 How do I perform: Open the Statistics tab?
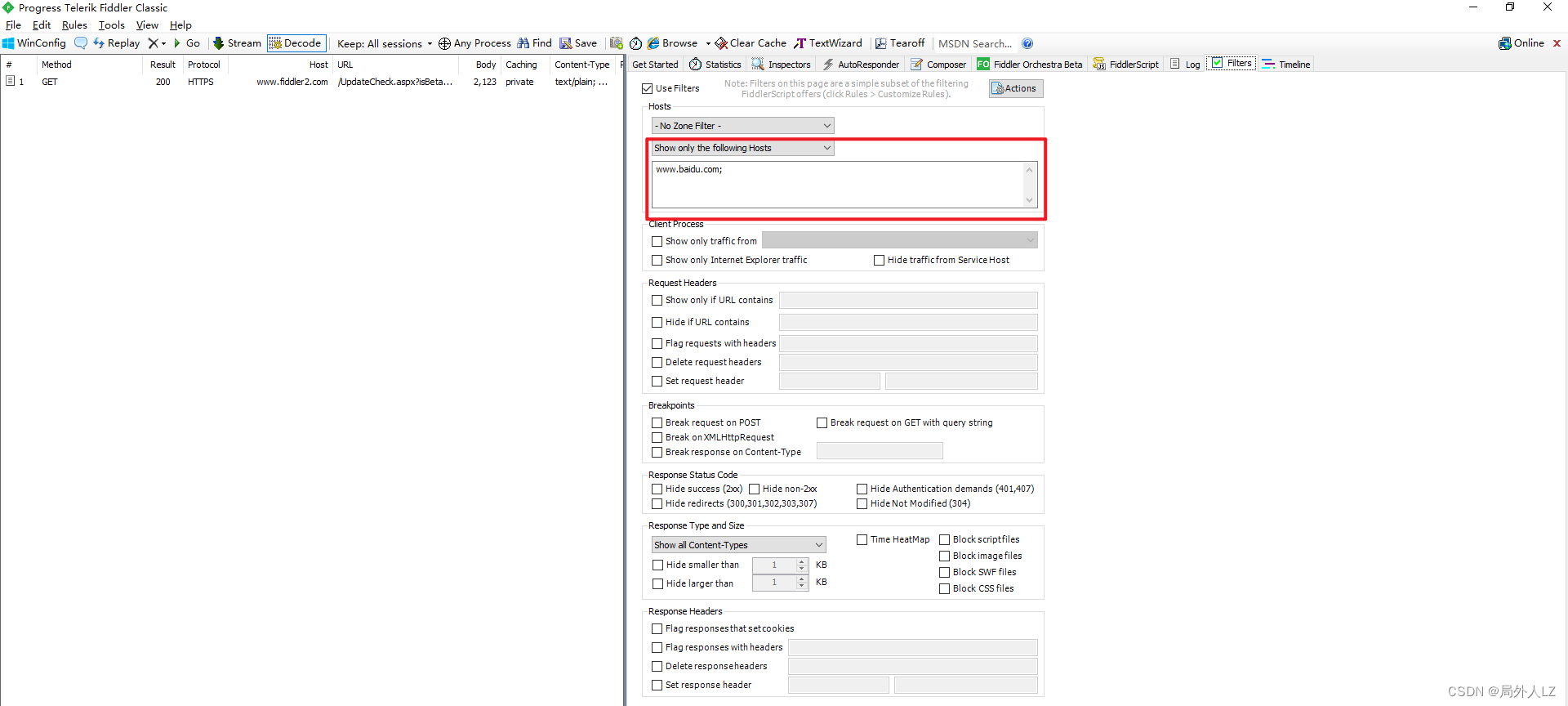(715, 65)
